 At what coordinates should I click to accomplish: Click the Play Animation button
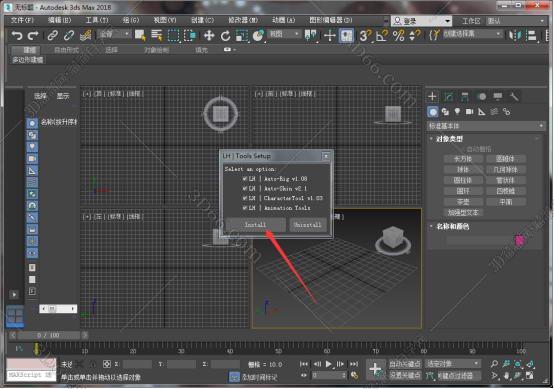tap(329, 364)
